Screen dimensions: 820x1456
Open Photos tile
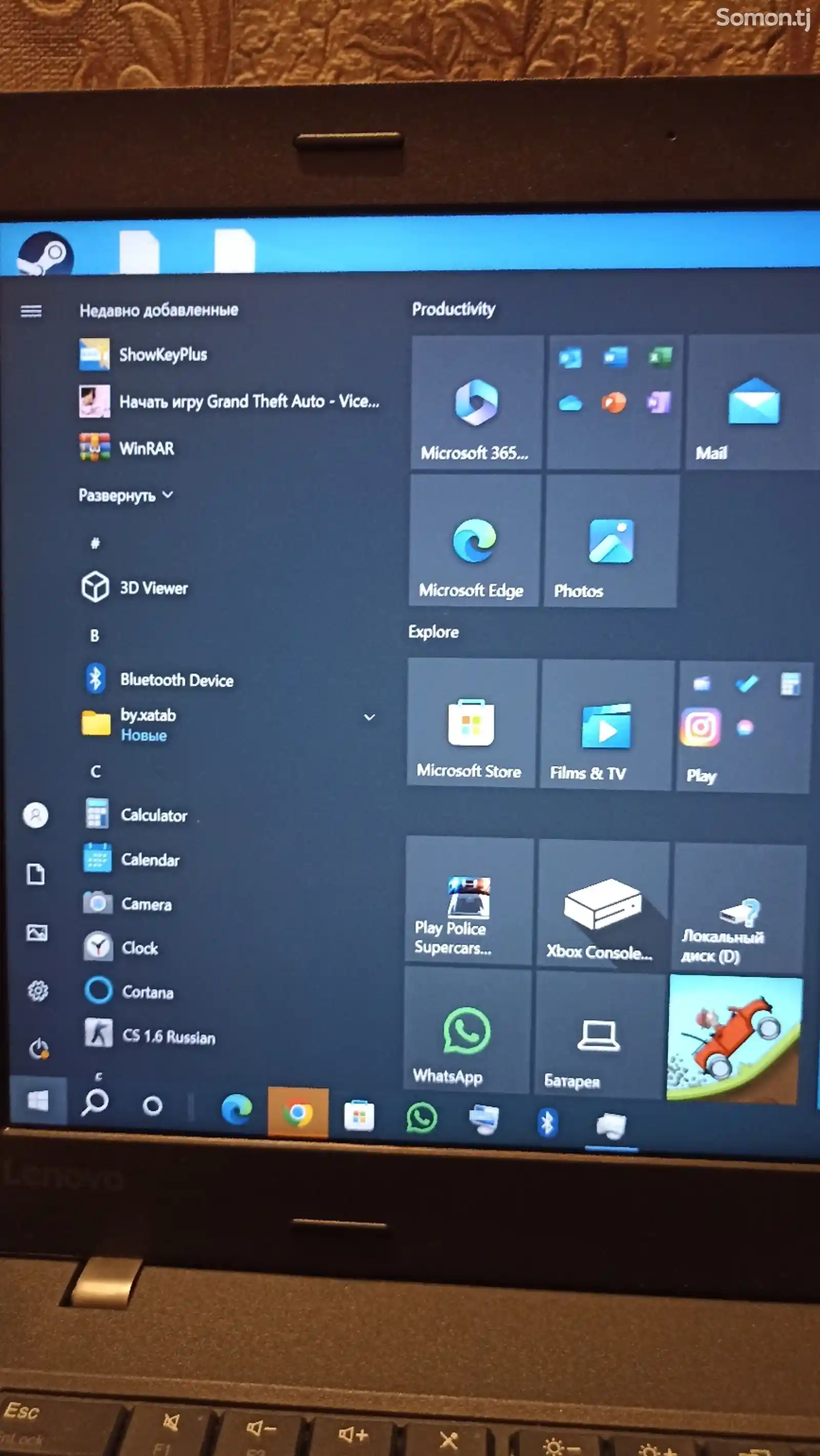coord(610,541)
